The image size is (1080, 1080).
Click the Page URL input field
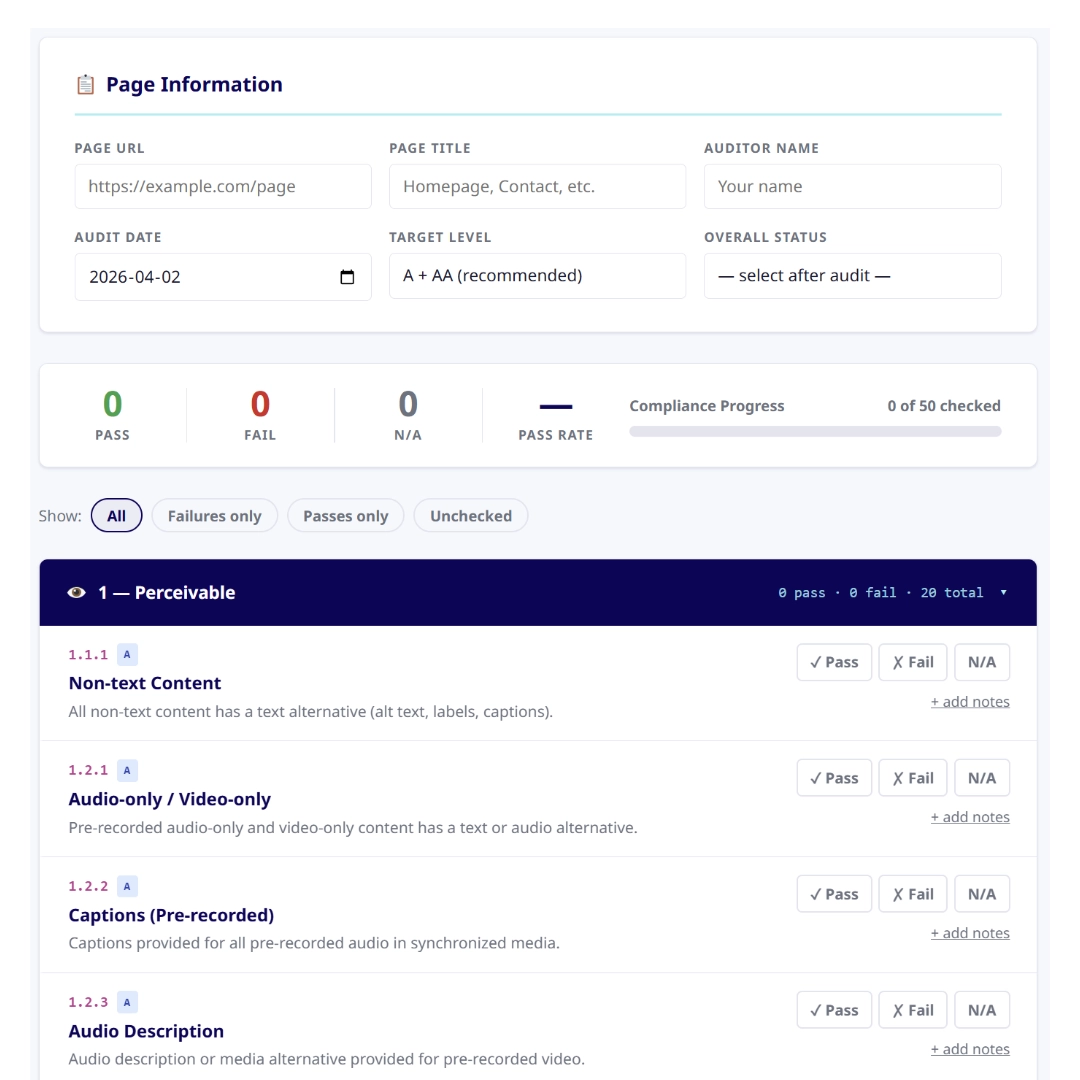pos(222,187)
